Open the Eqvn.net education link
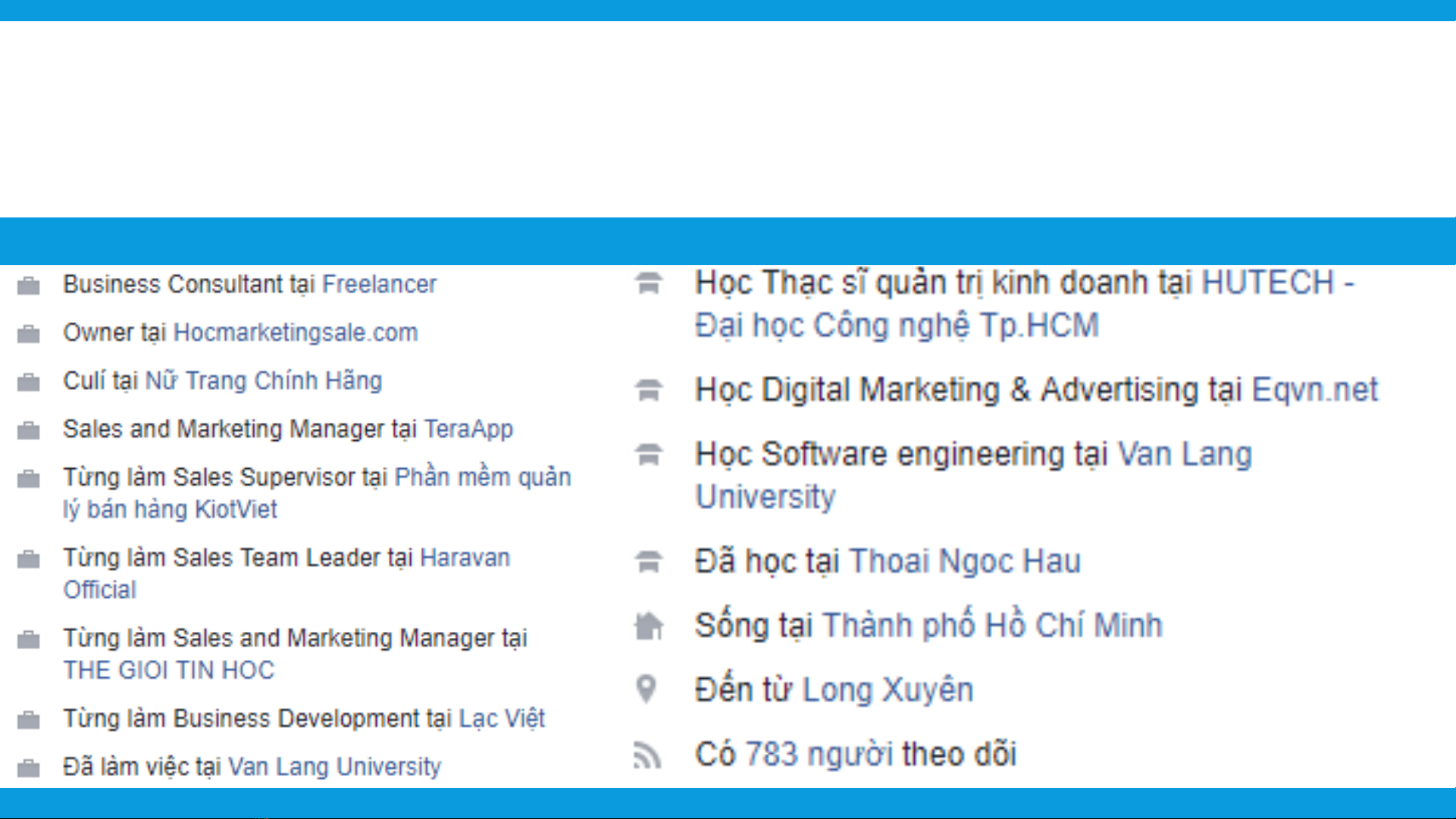Screen dimensions: 1456x819 tap(1314, 389)
